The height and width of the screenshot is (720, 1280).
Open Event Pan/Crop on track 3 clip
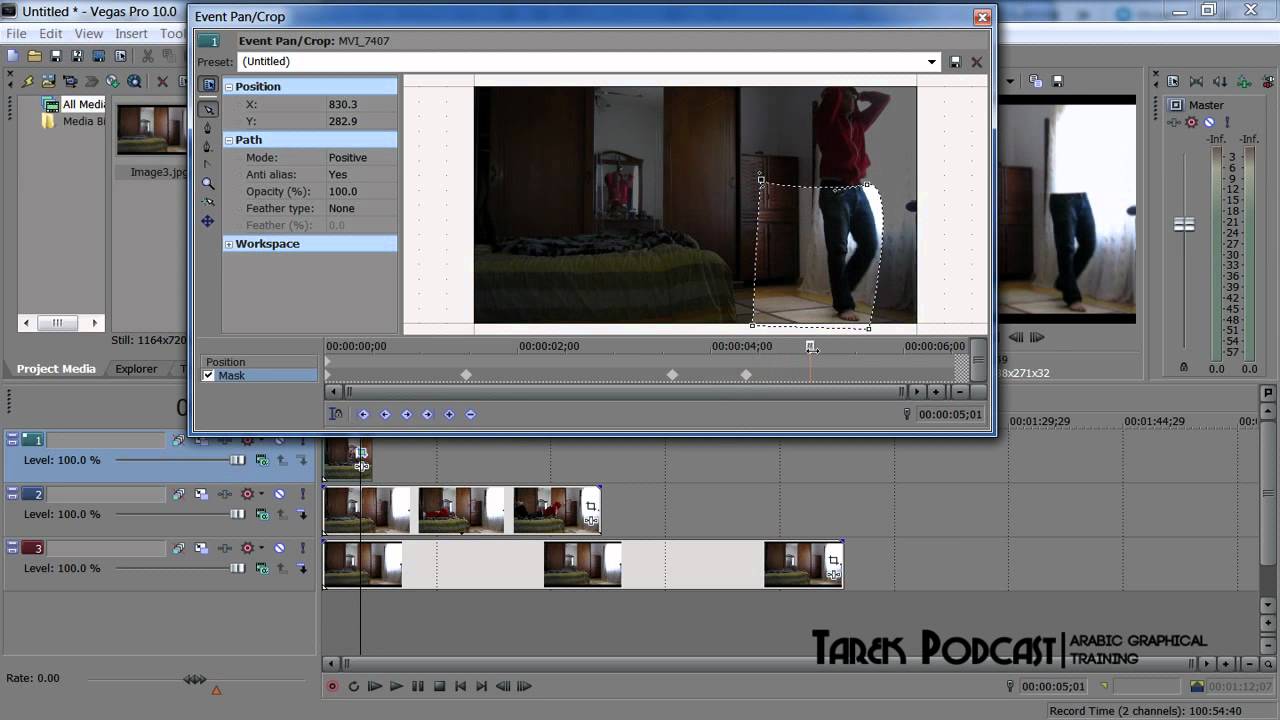tap(833, 560)
